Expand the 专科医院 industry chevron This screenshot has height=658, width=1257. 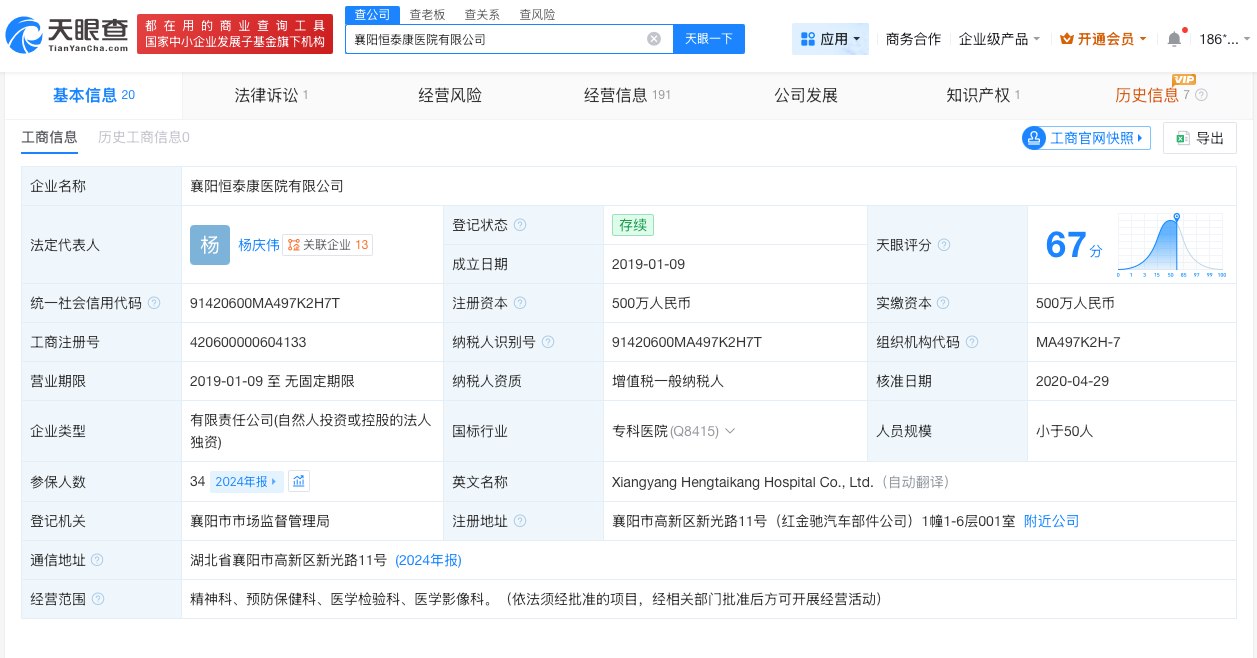(x=731, y=431)
